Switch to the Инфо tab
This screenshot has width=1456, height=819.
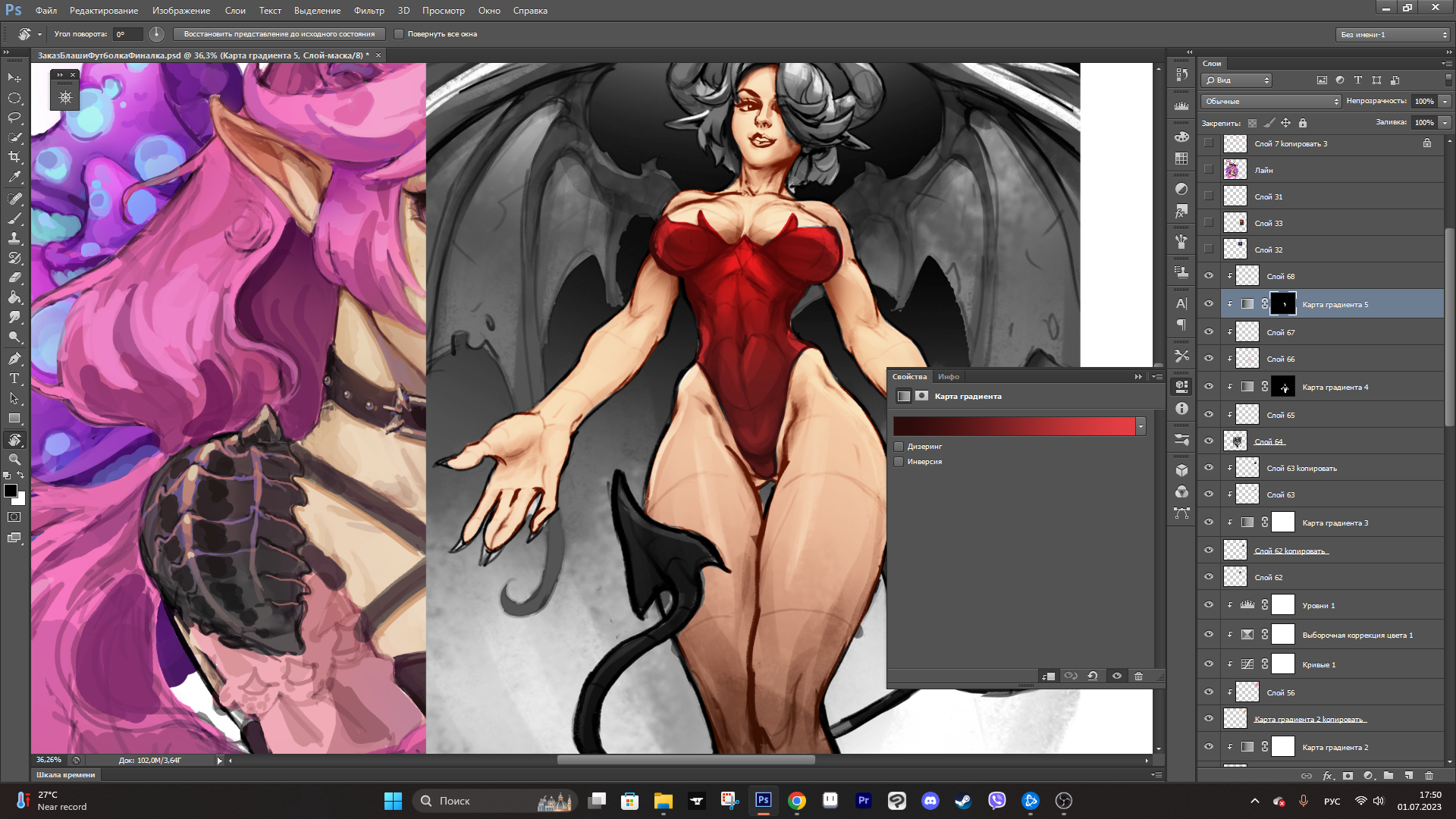click(x=948, y=377)
